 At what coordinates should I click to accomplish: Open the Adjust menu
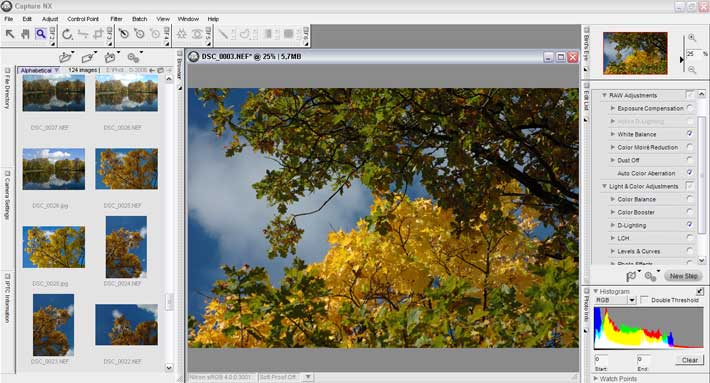pyautogui.click(x=50, y=19)
